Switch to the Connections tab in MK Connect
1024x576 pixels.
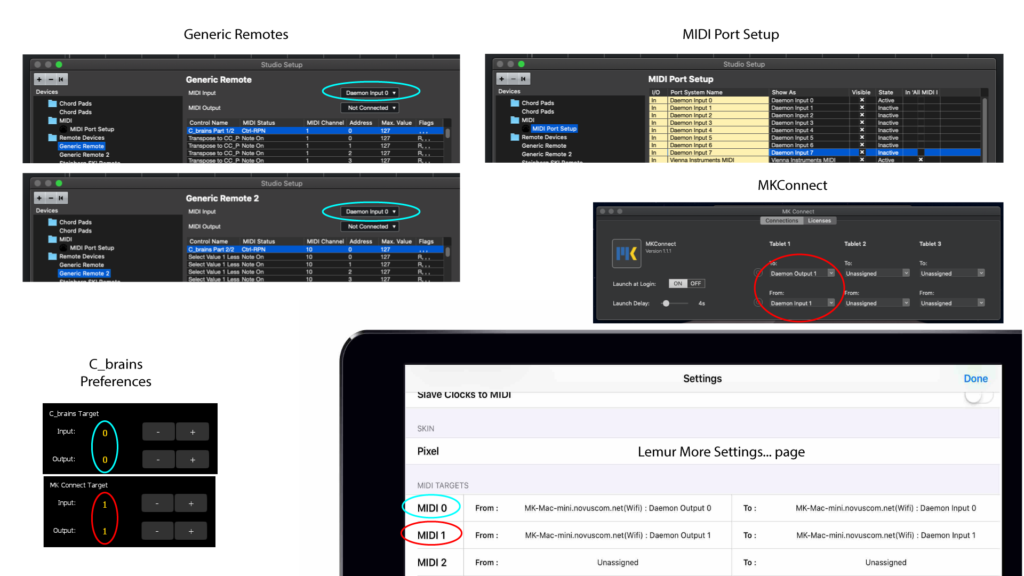pos(782,221)
